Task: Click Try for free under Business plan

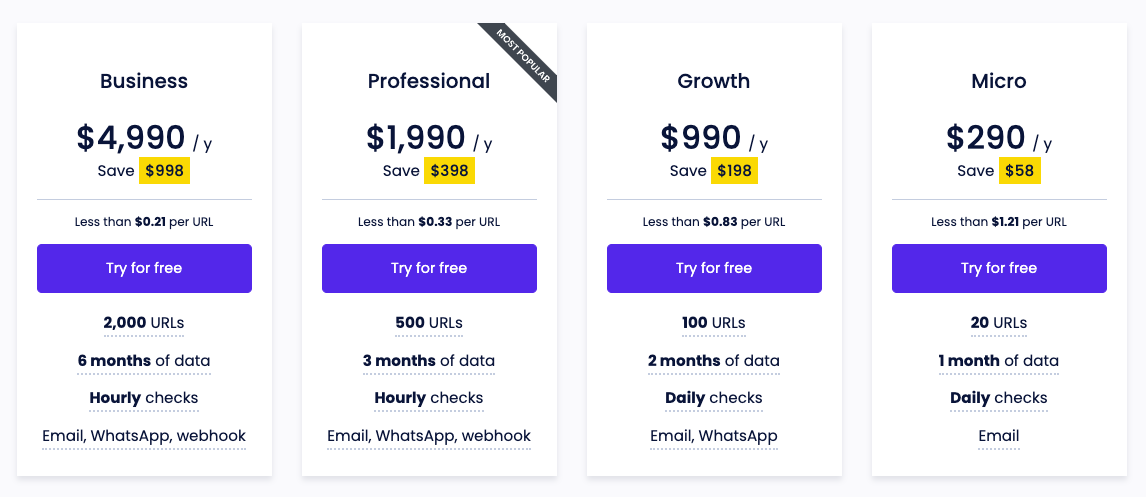Action: click(x=144, y=268)
